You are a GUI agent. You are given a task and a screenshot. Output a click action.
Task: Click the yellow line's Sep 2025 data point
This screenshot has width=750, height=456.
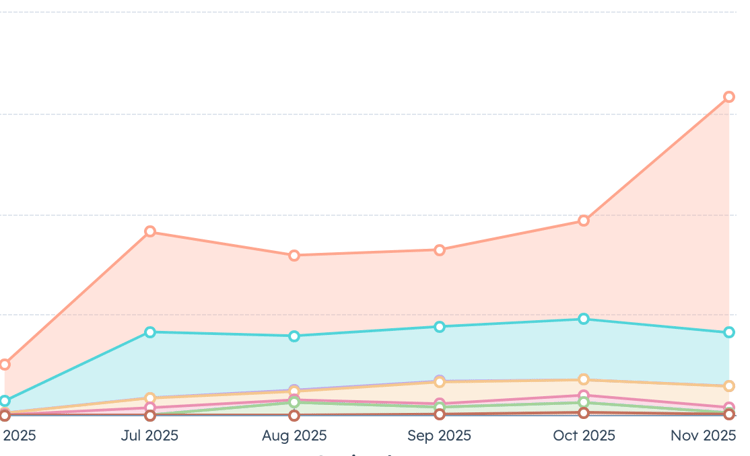point(439,382)
